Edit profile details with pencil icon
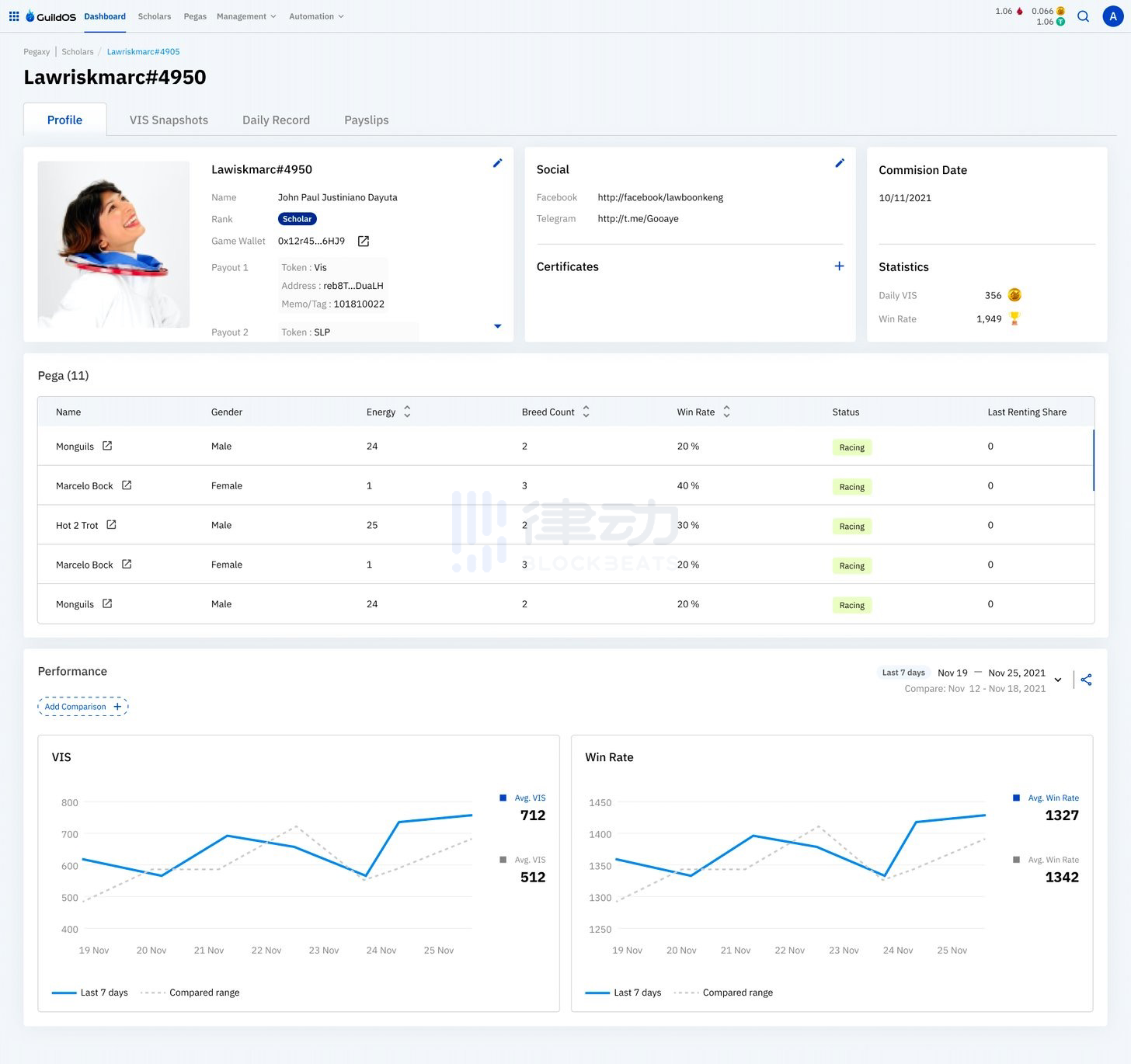Screen dimensions: 1131x1064 [x=497, y=163]
